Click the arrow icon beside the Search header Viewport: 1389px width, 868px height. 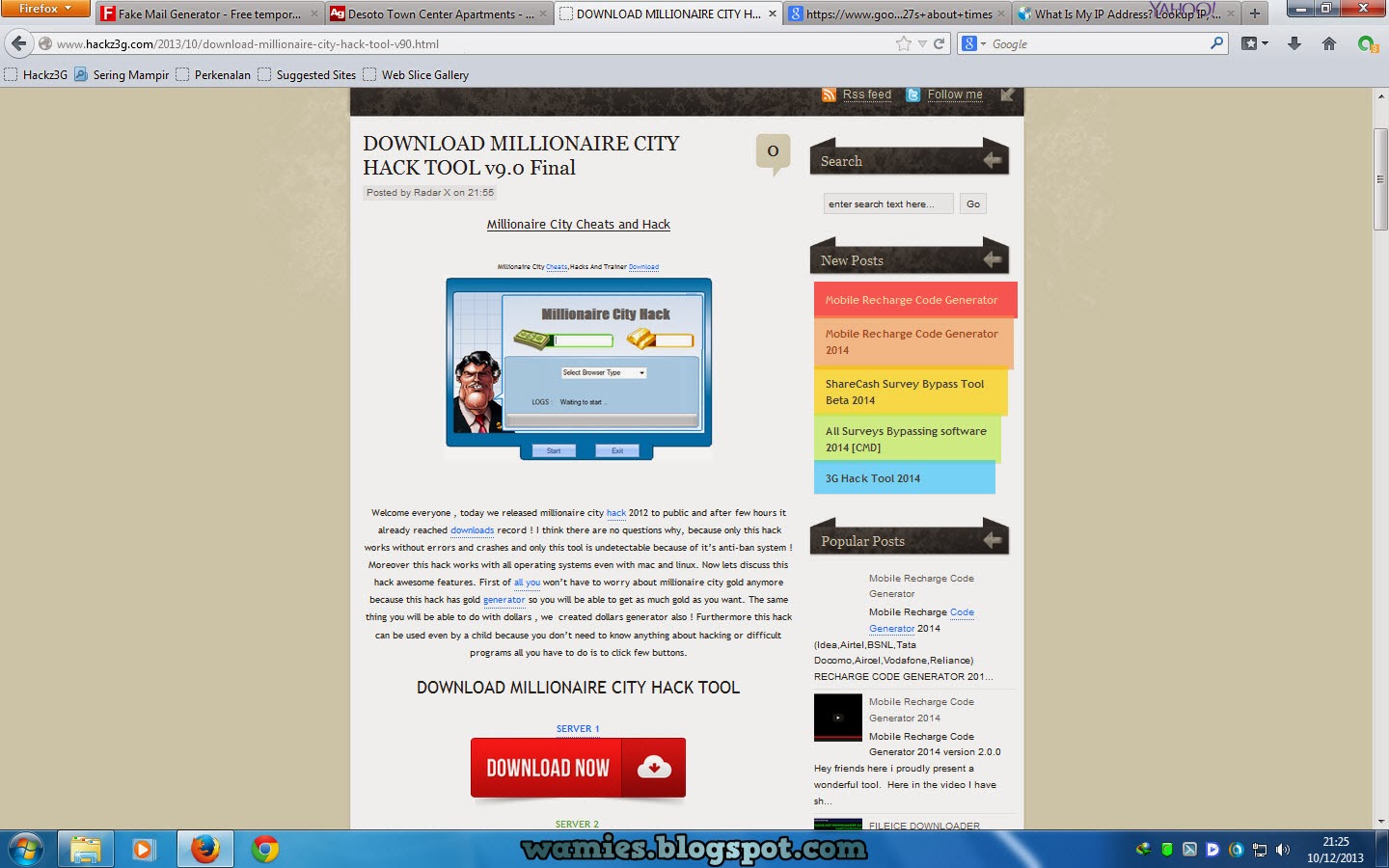click(992, 160)
